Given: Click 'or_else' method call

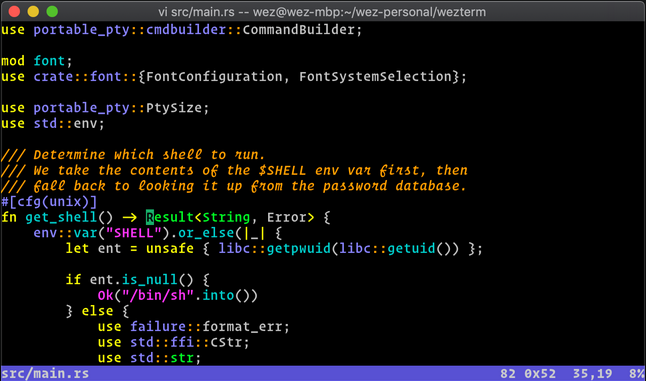Looking at the screenshot, I should pyautogui.click(x=206, y=233).
